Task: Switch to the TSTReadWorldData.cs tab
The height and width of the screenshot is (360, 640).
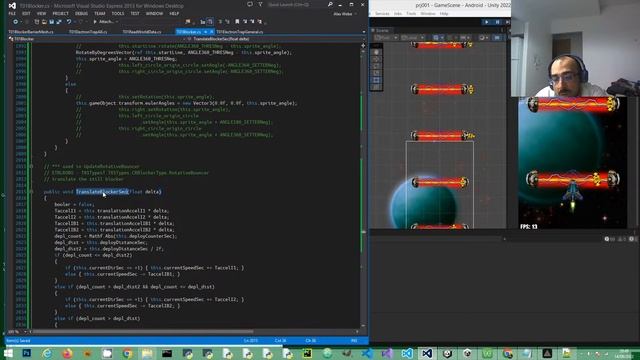Action: click(142, 31)
